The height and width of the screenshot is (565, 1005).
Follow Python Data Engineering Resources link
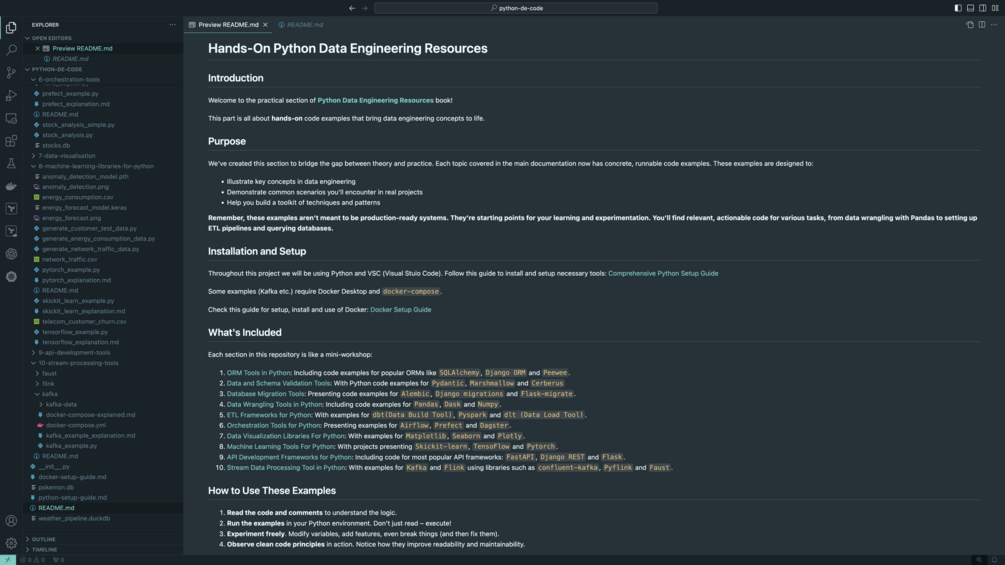tap(376, 101)
